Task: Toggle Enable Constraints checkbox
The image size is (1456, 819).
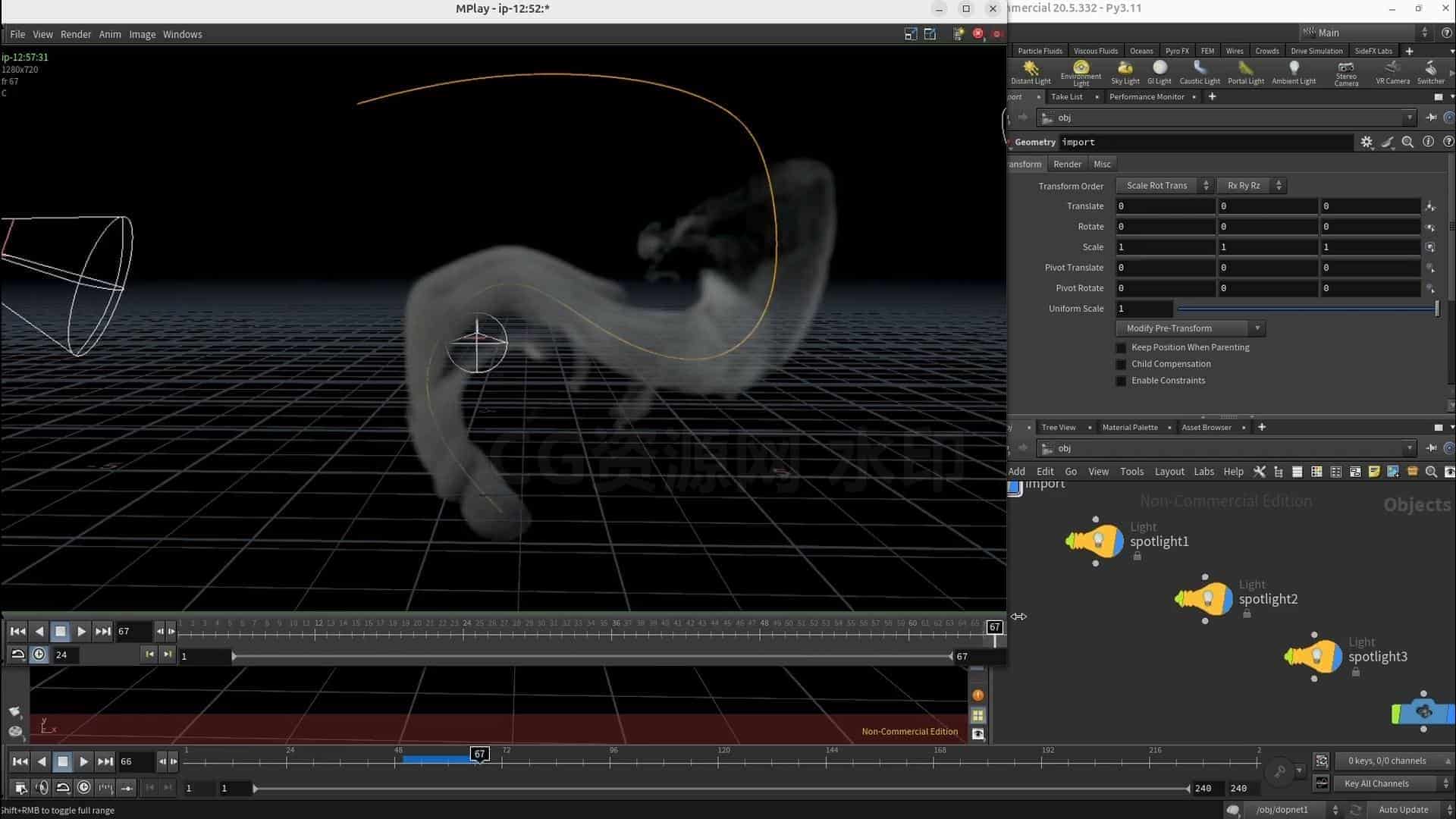Action: coord(1121,381)
